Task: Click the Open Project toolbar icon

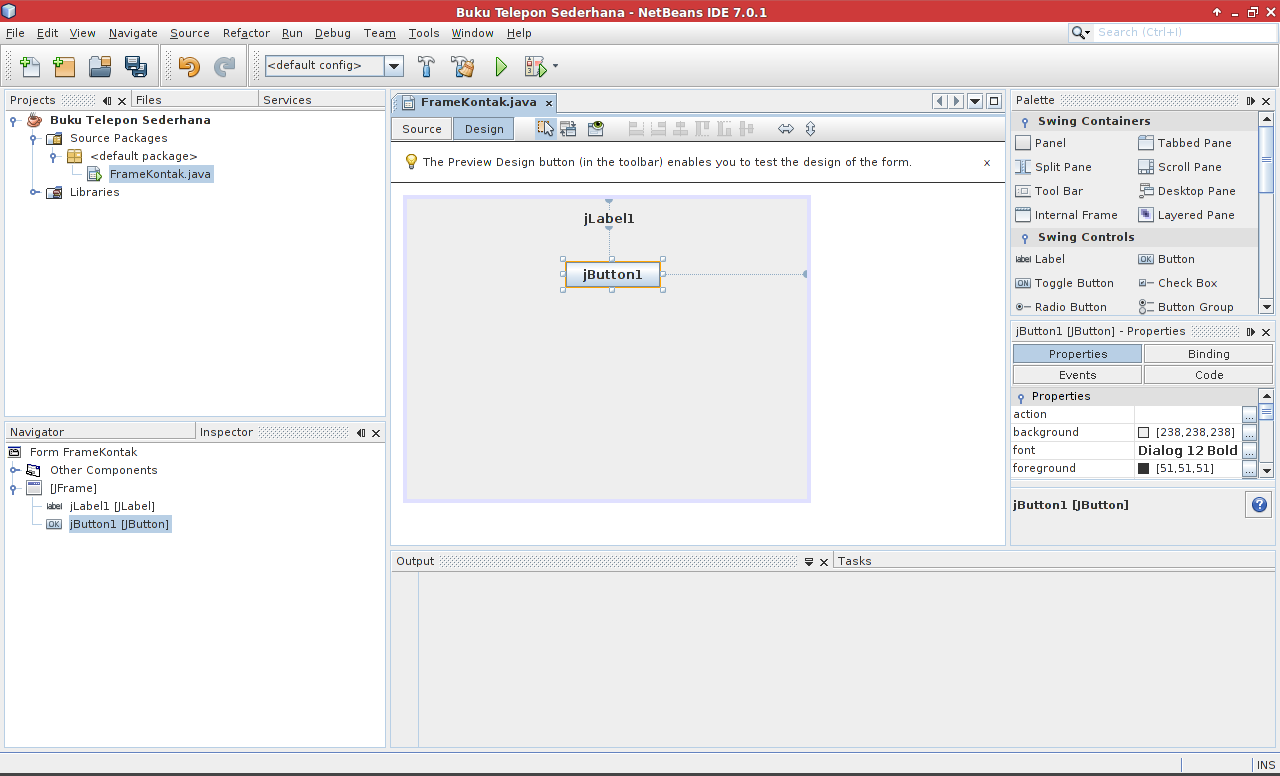Action: pyautogui.click(x=100, y=67)
